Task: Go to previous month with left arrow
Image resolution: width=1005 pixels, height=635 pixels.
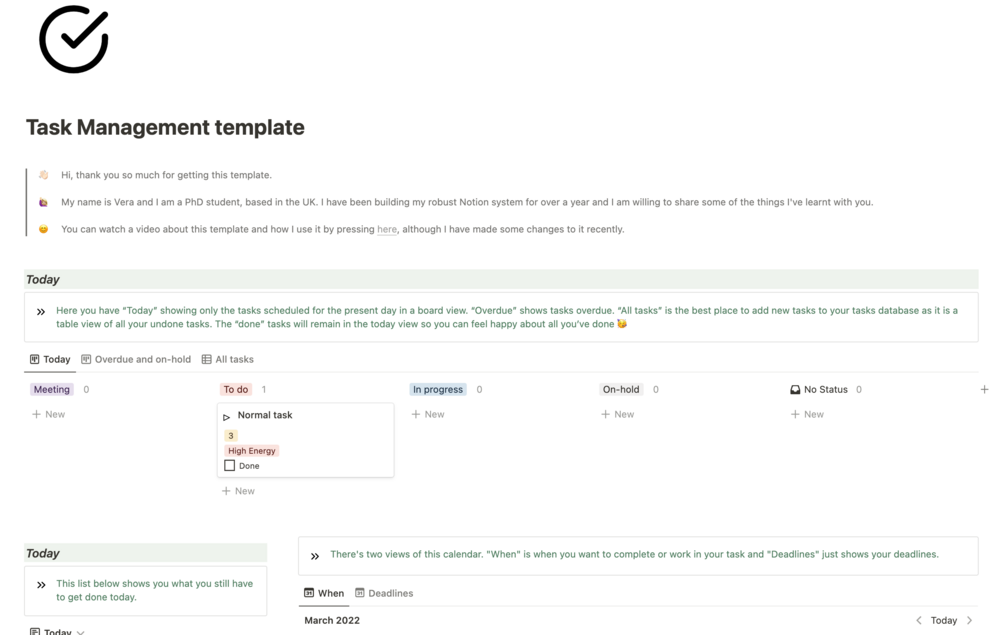Action: tap(919, 620)
